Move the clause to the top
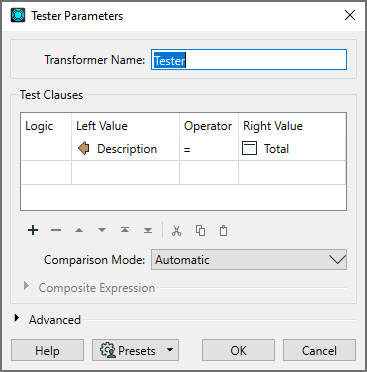Image resolution: width=367 pixels, height=372 pixels. (125, 230)
